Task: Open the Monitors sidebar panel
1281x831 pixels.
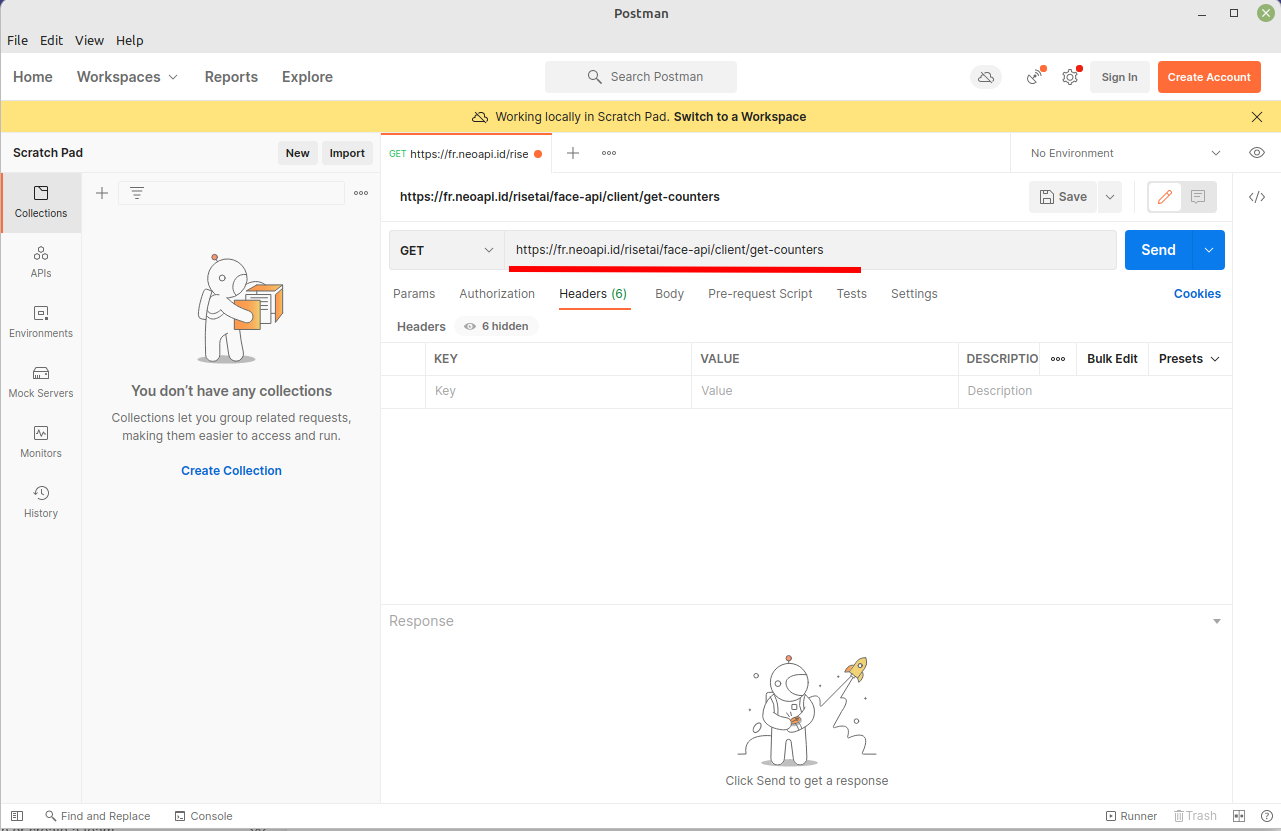Action: pos(41,442)
